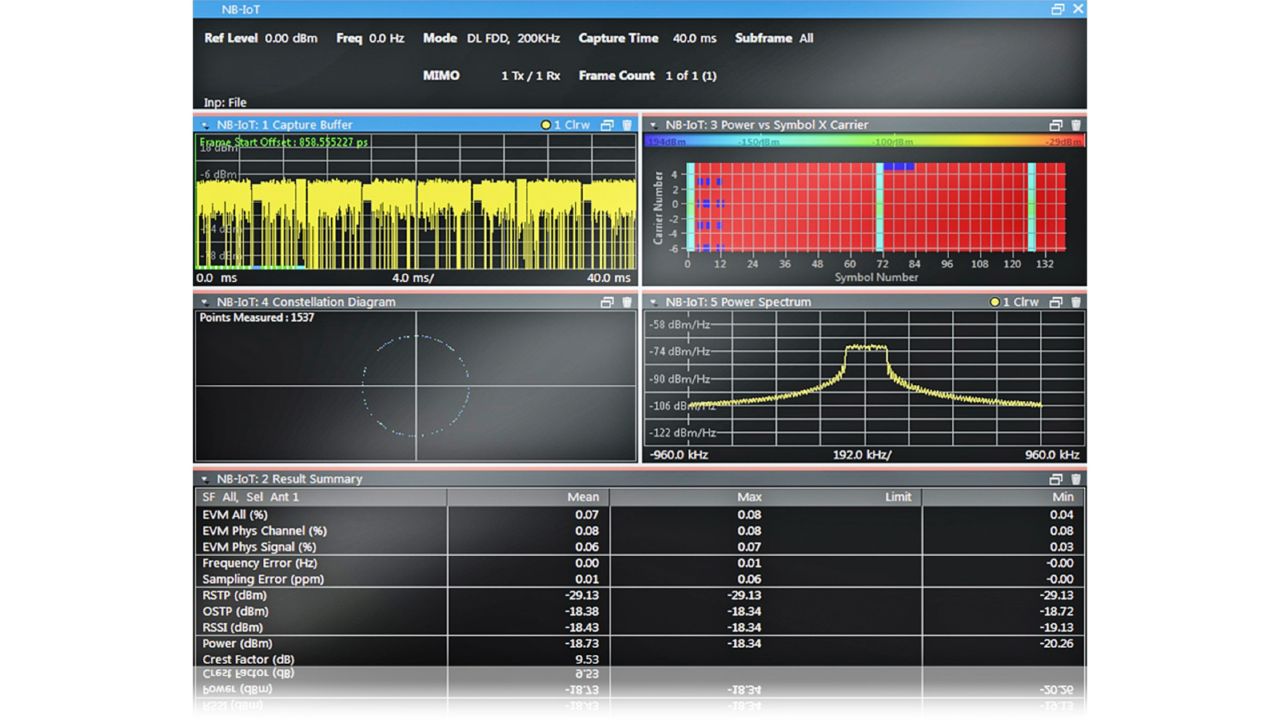Click the 'Mean' column header in Result Summary
Image resolution: width=1280 pixels, height=720 pixels.
[583, 497]
